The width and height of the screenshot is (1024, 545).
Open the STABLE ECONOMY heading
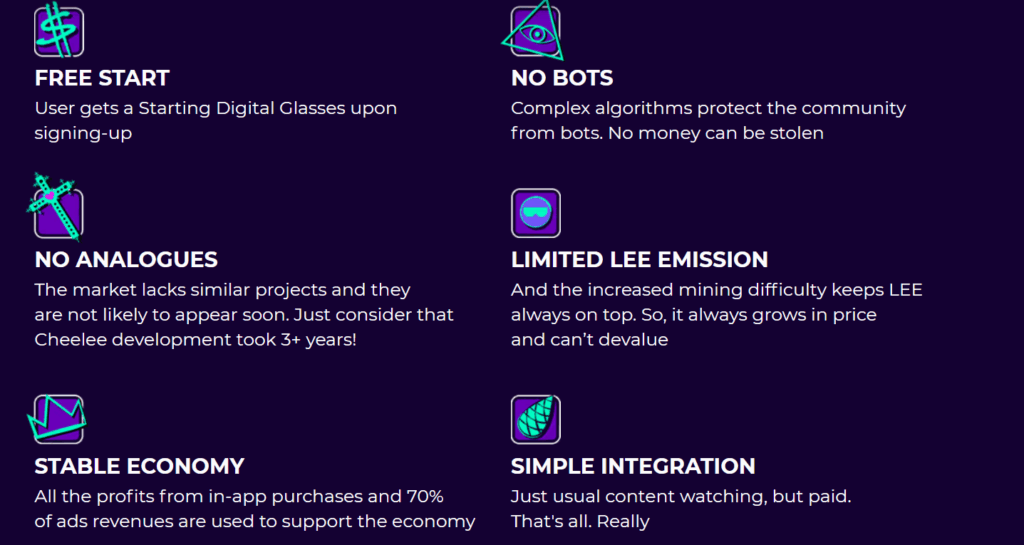(x=139, y=466)
